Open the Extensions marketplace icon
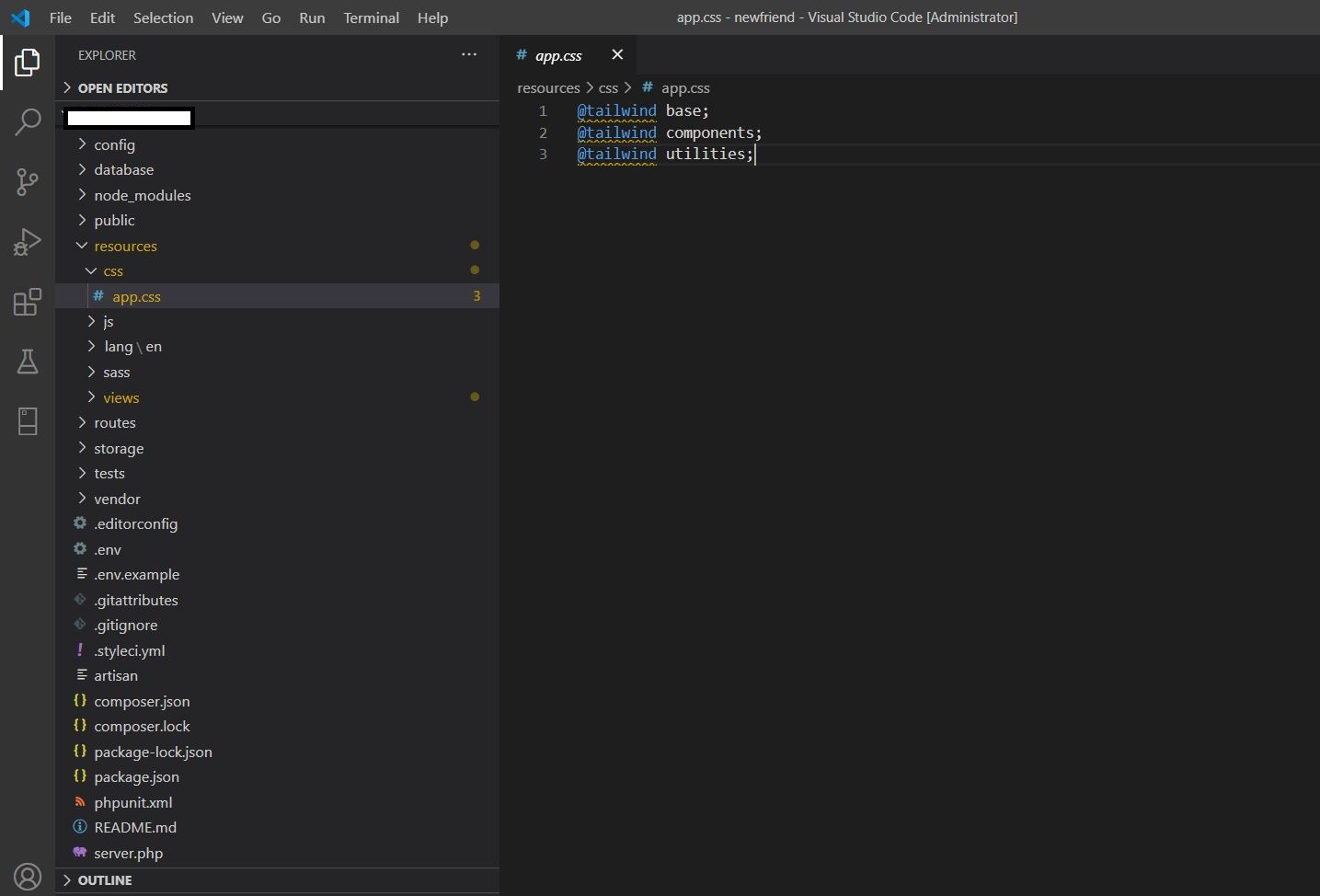The width and height of the screenshot is (1320, 896). tap(27, 302)
